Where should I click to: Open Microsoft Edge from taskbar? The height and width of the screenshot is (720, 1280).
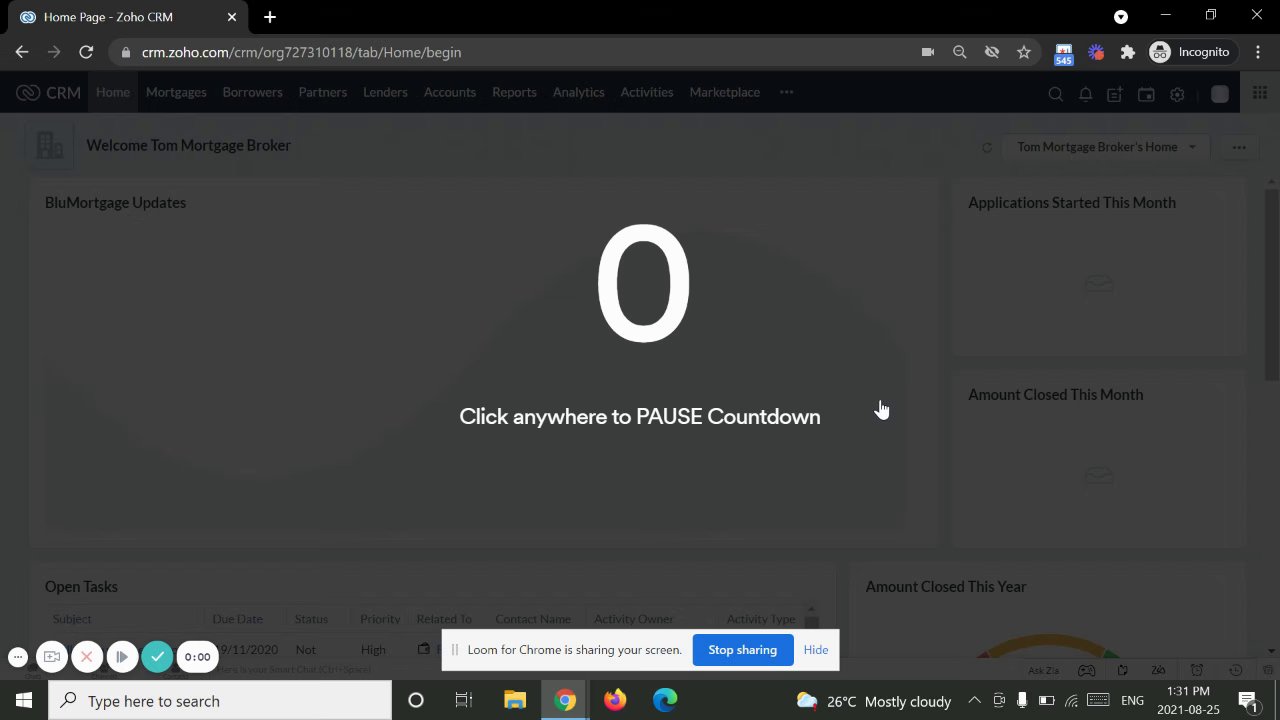tap(665, 701)
